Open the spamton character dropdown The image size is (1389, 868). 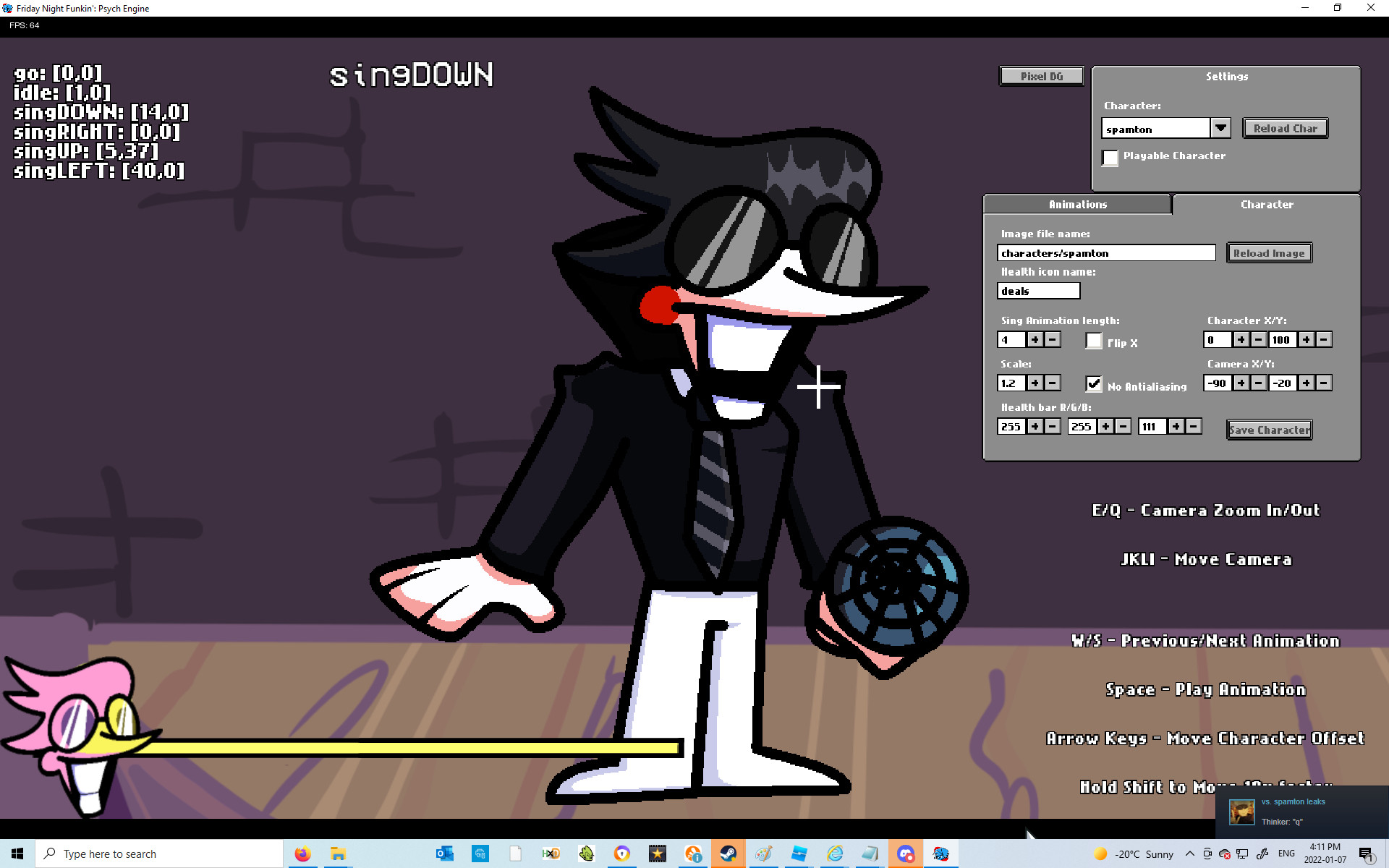1220,127
